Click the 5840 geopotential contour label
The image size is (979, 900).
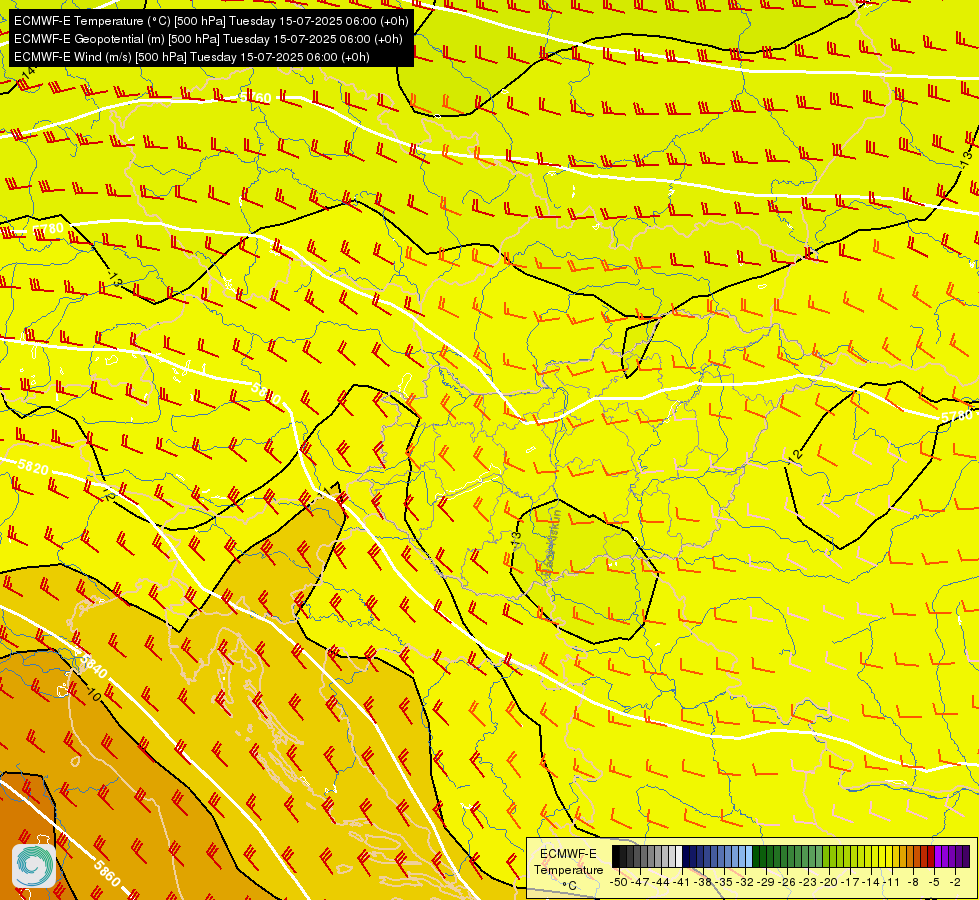(x=92, y=666)
